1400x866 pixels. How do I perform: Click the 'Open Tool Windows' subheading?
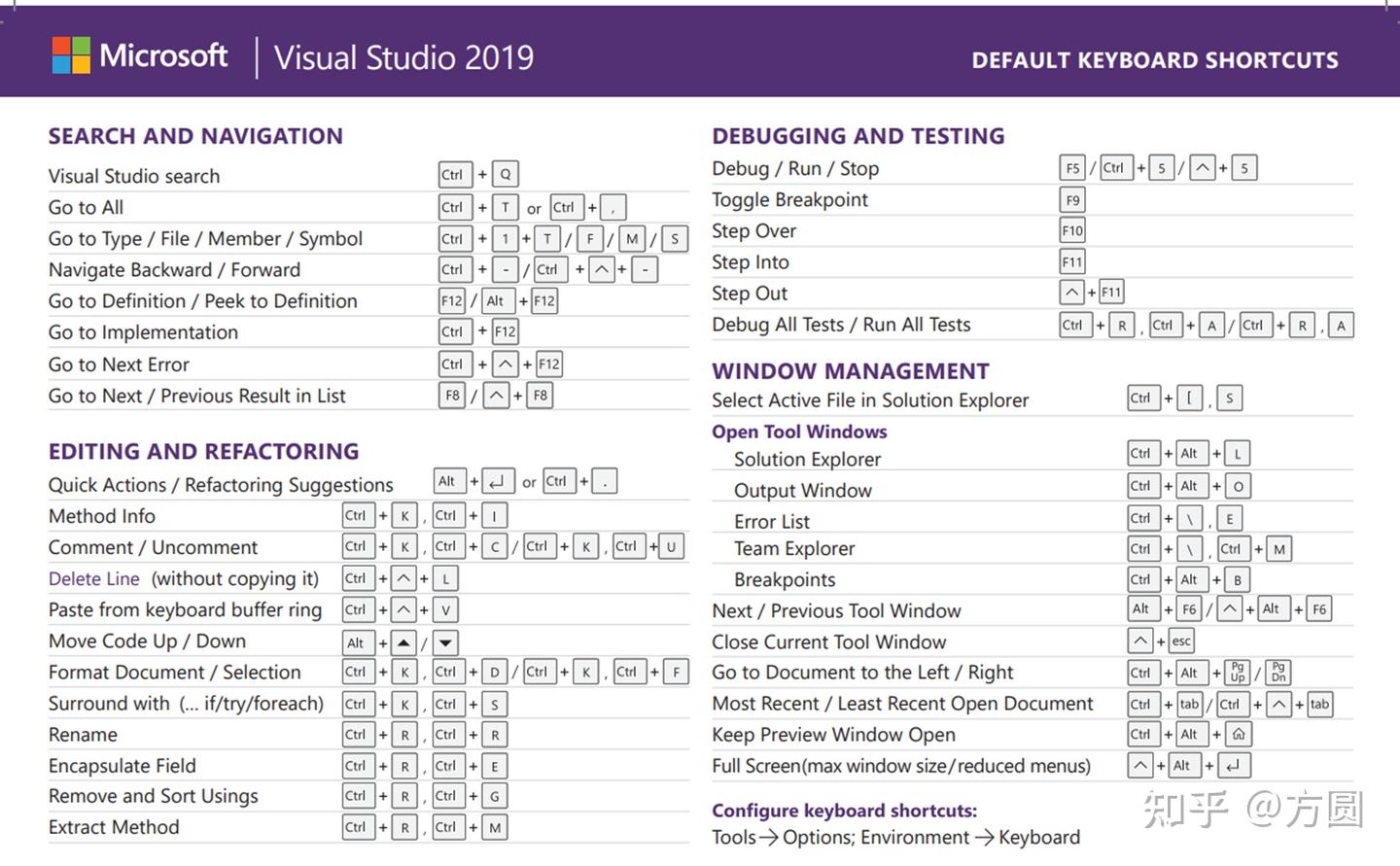[x=799, y=432]
